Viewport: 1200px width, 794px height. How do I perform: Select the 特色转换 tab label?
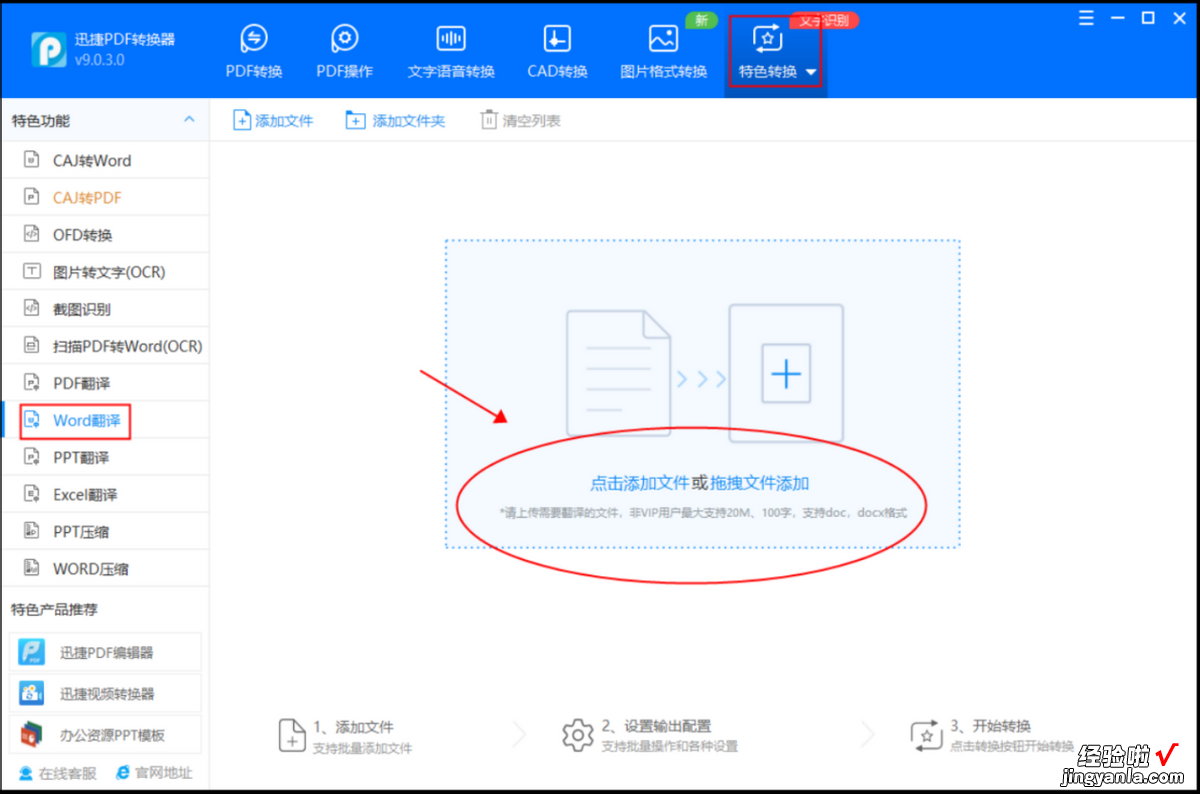pyautogui.click(x=768, y=71)
